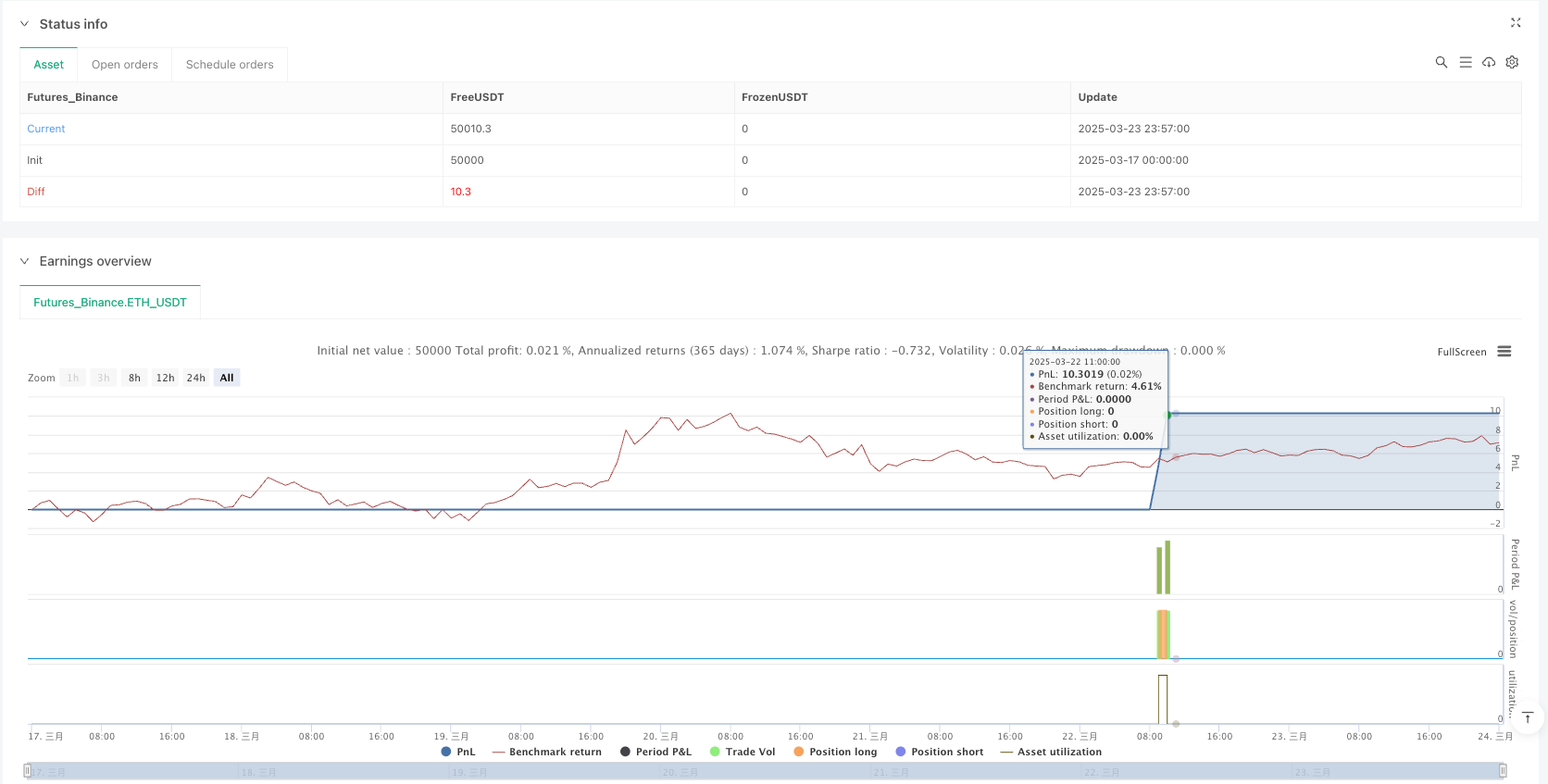Click the FullScreen chart button
This screenshot has width=1548, height=784.
coord(1461,352)
